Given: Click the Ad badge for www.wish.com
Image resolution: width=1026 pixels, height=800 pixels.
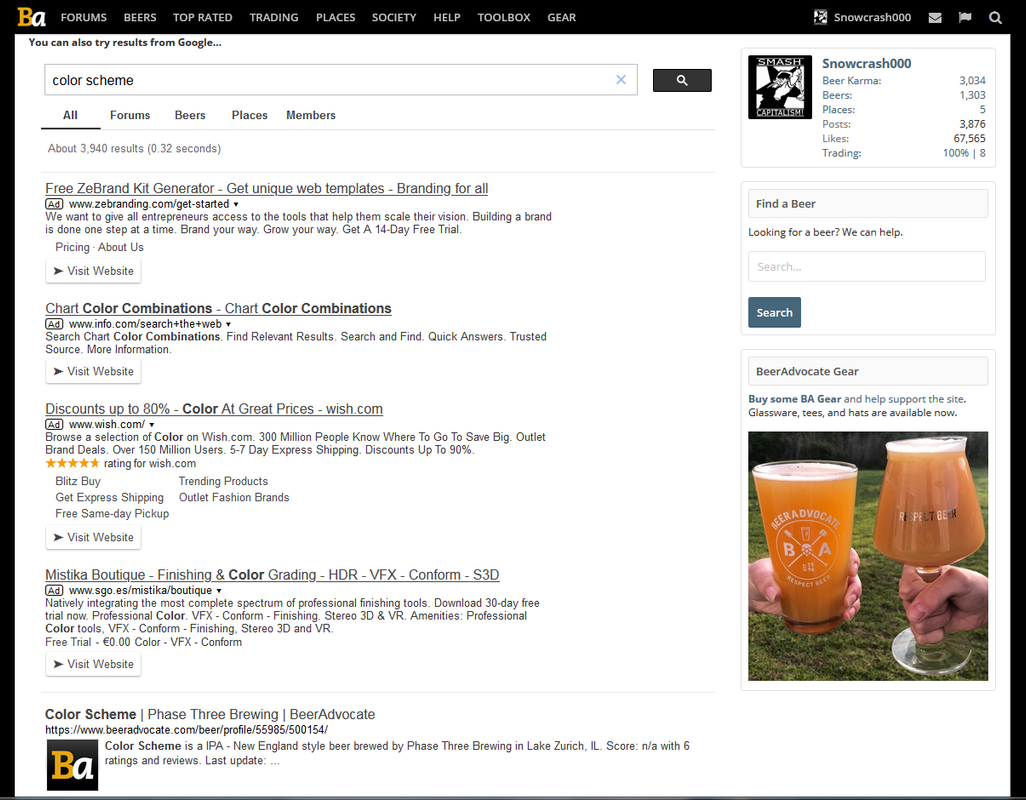Looking at the screenshot, I should (x=54, y=425).
